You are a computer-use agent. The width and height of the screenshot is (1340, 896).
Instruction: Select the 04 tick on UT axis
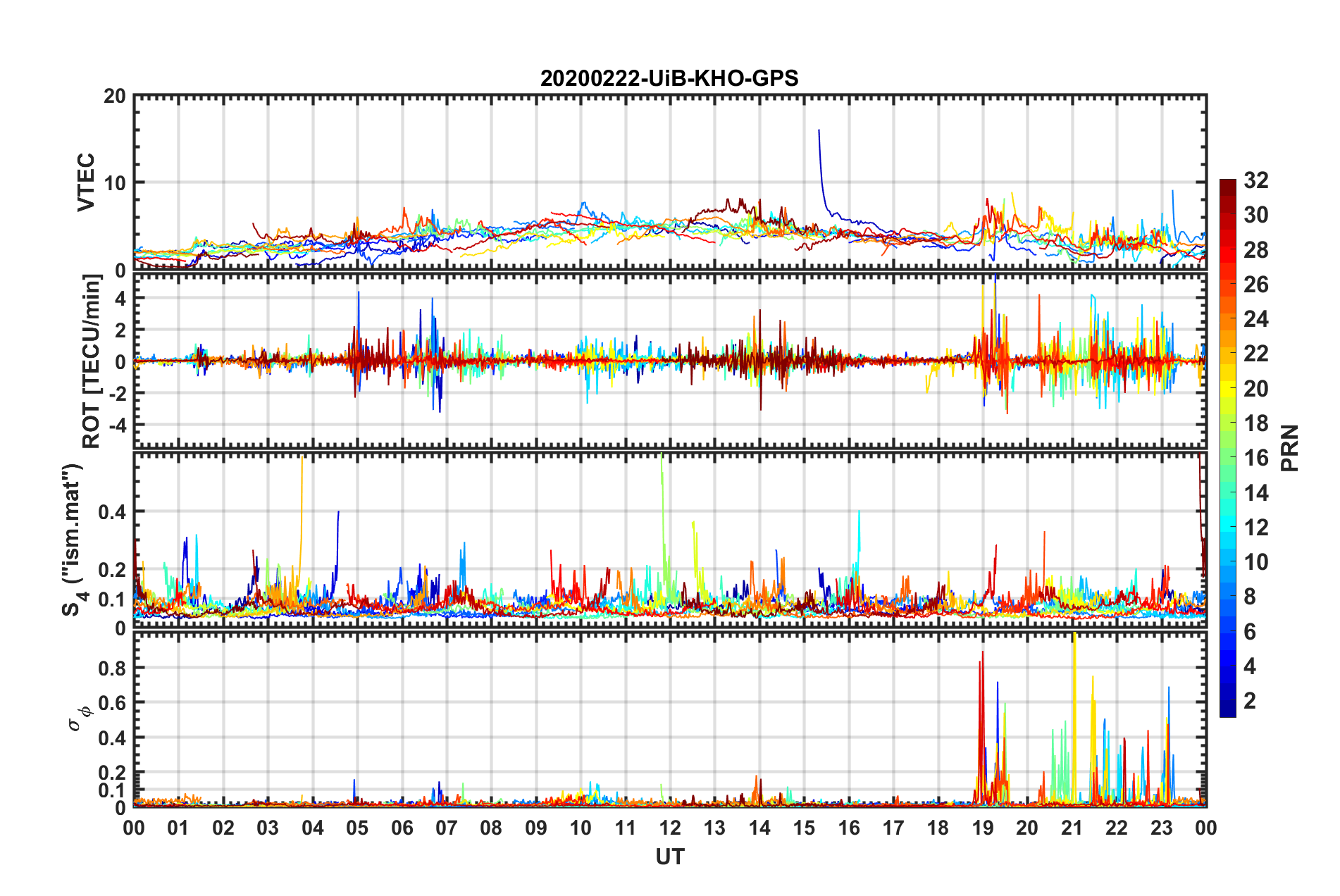(x=313, y=828)
